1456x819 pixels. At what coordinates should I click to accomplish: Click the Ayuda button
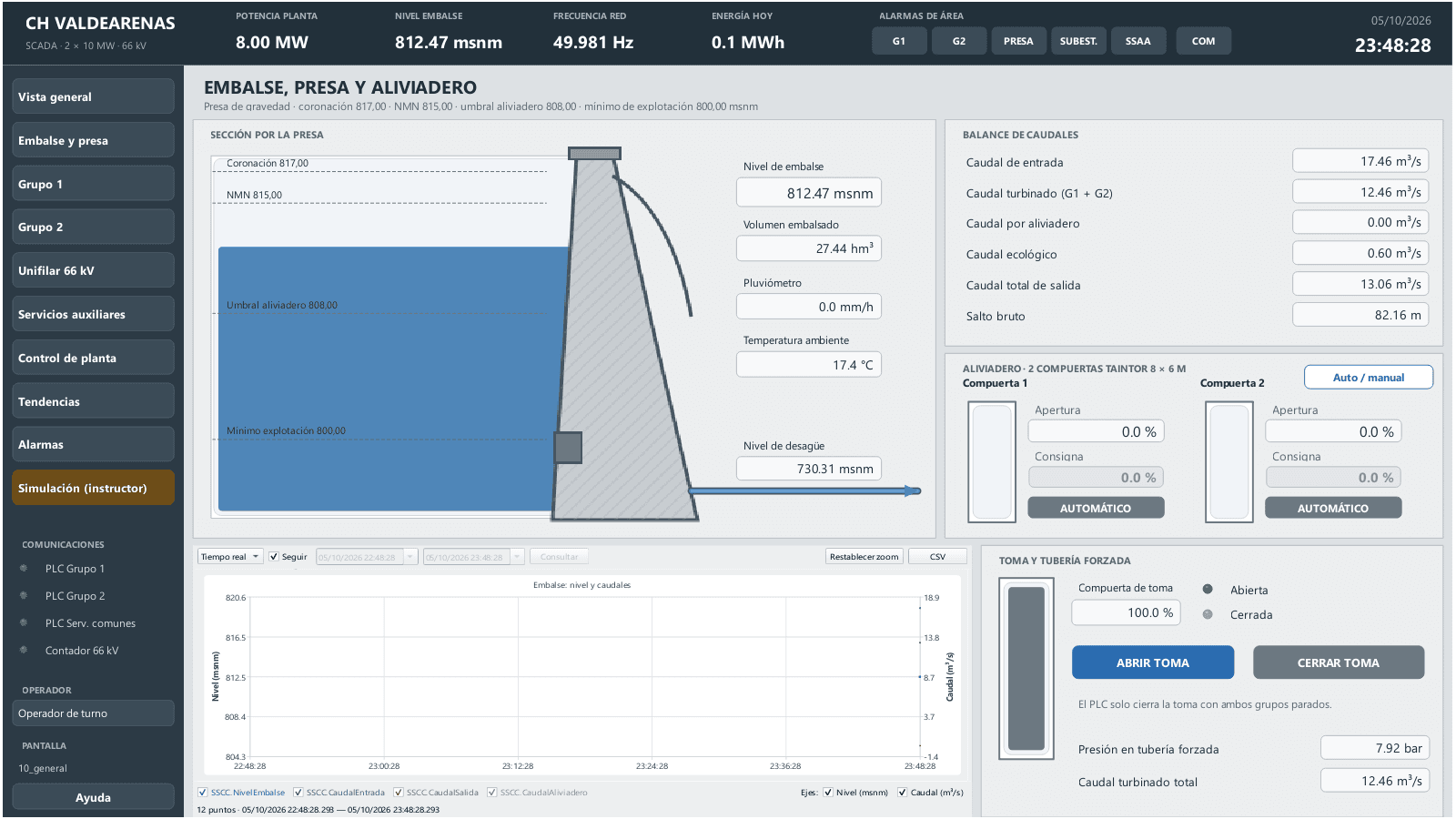coord(93,797)
